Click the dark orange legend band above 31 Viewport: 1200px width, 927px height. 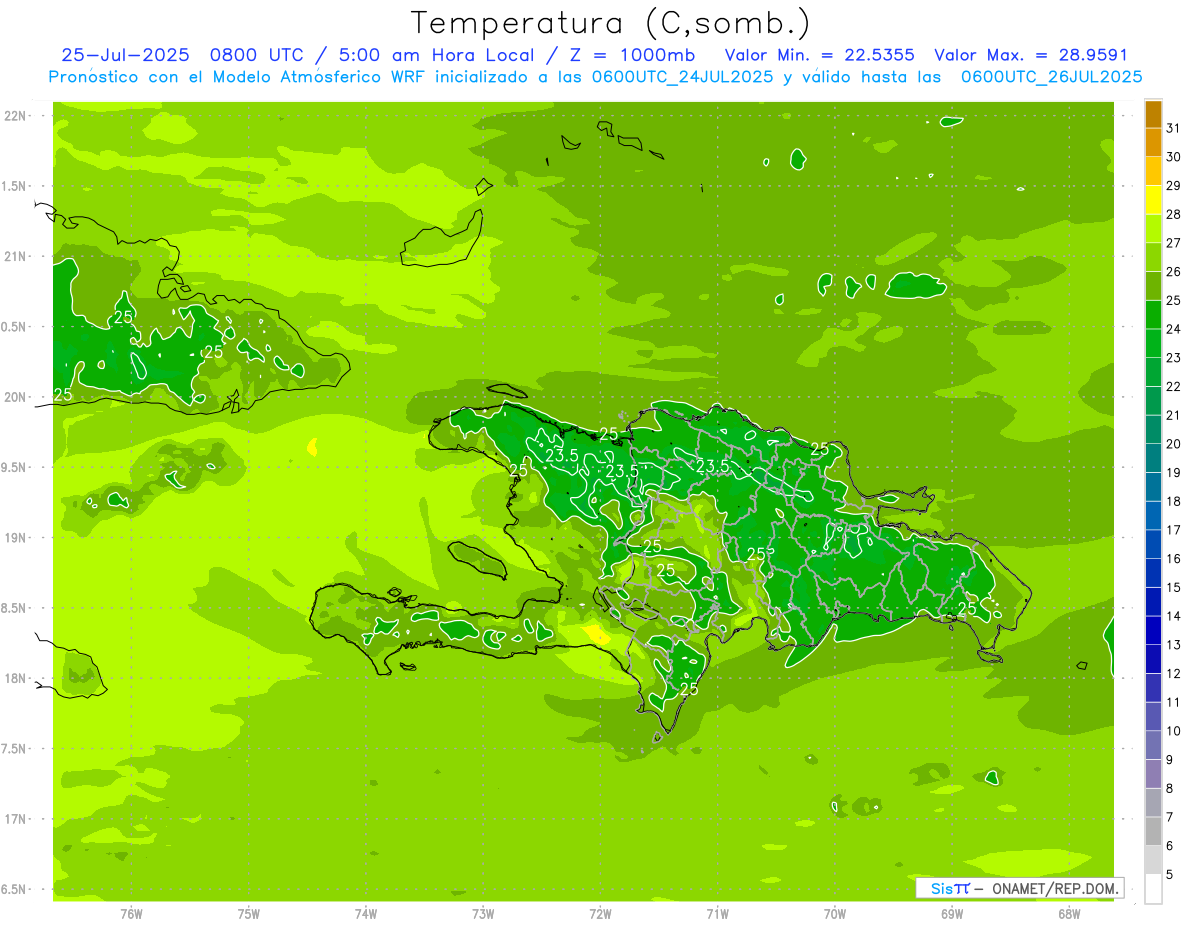(1153, 113)
